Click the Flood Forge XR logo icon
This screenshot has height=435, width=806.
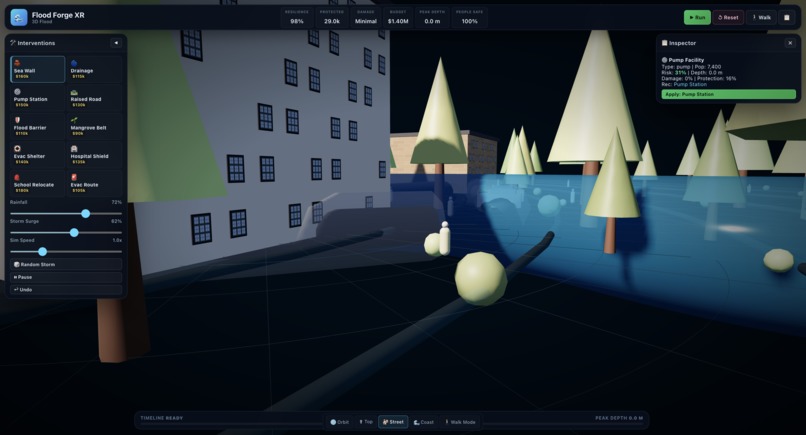(19, 17)
